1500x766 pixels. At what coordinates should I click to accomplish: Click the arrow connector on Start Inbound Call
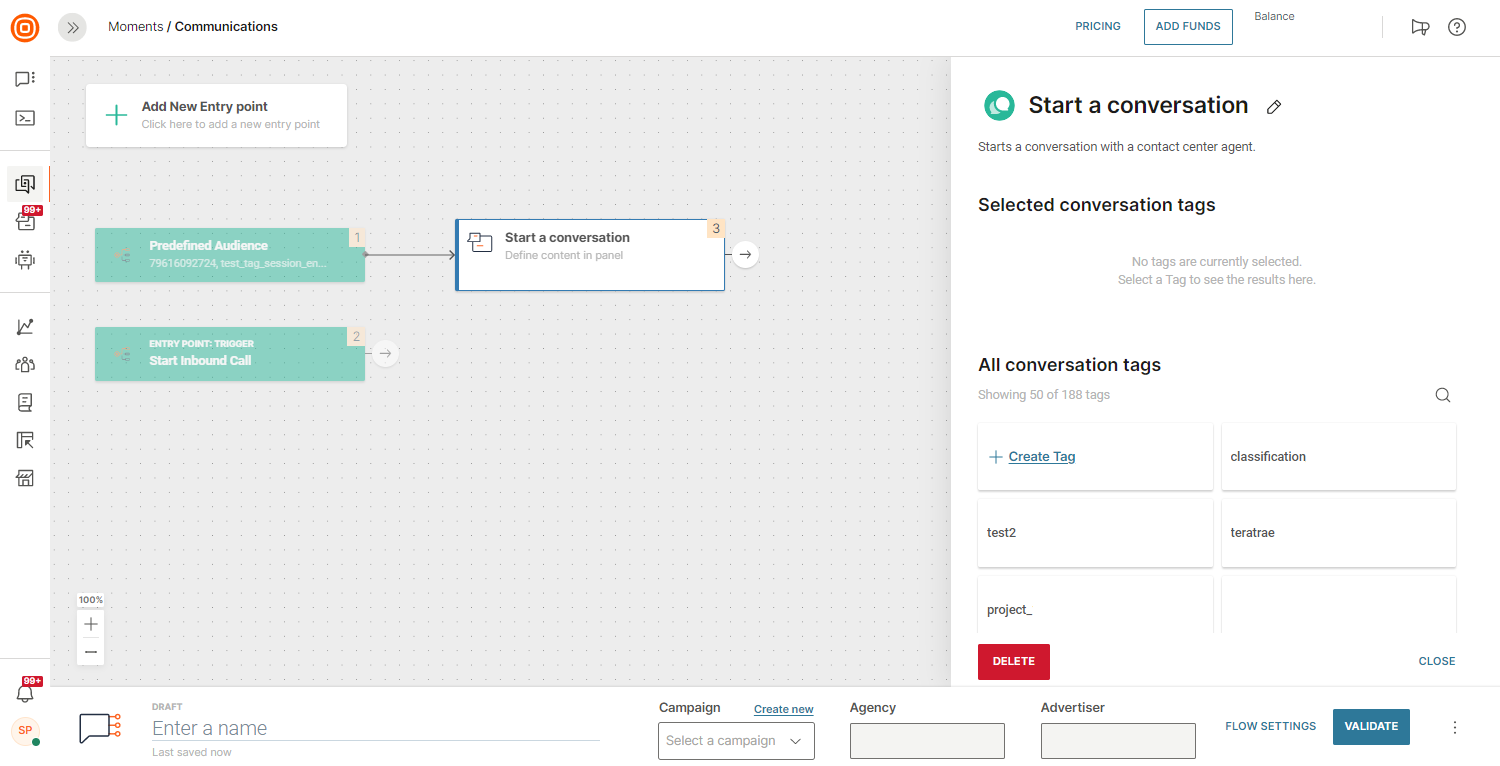tap(385, 353)
